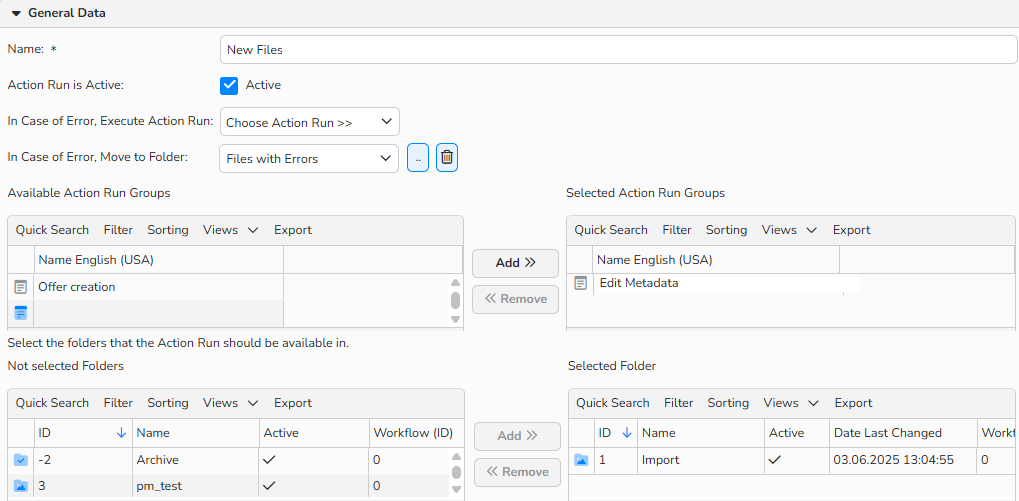Open Filter in Available Action Run Groups
The width and height of the screenshot is (1019, 501).
click(118, 230)
